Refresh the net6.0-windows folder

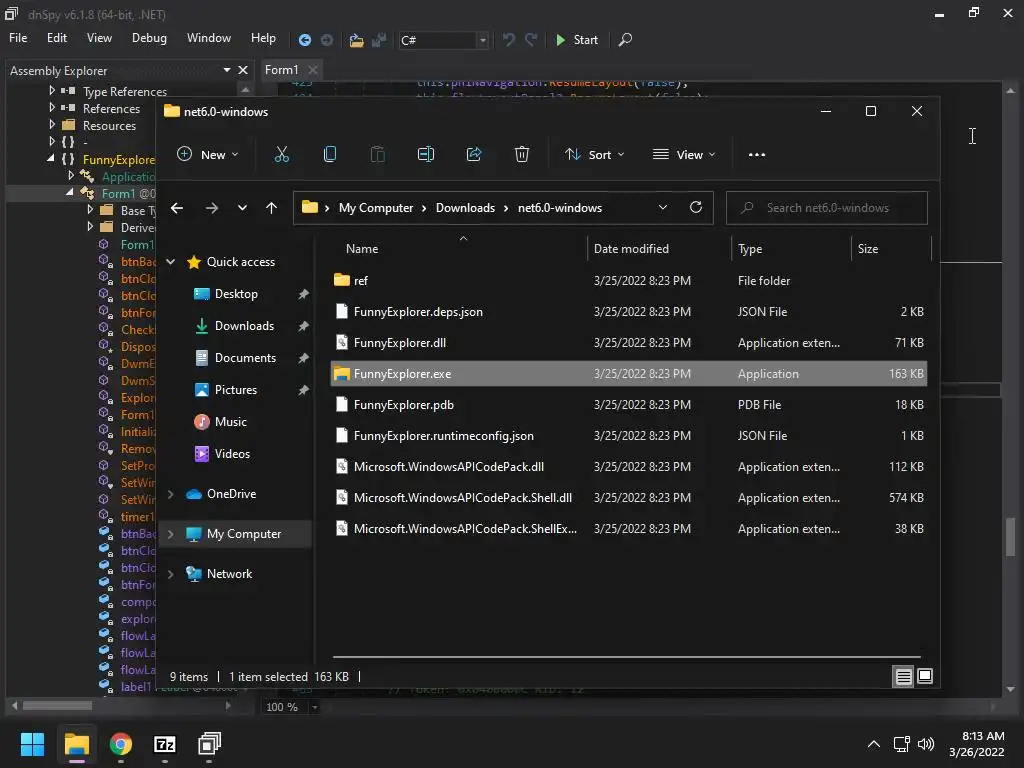click(696, 208)
